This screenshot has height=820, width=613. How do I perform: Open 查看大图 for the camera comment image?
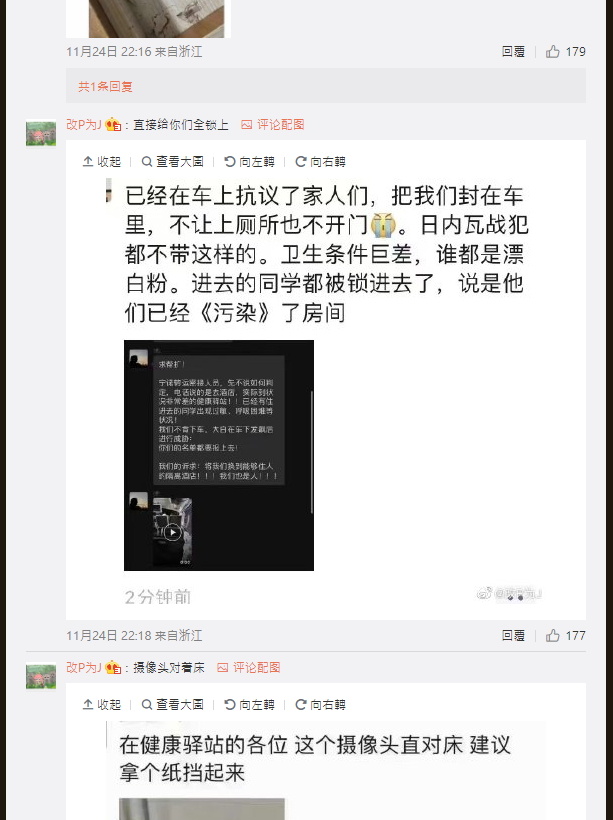173,704
